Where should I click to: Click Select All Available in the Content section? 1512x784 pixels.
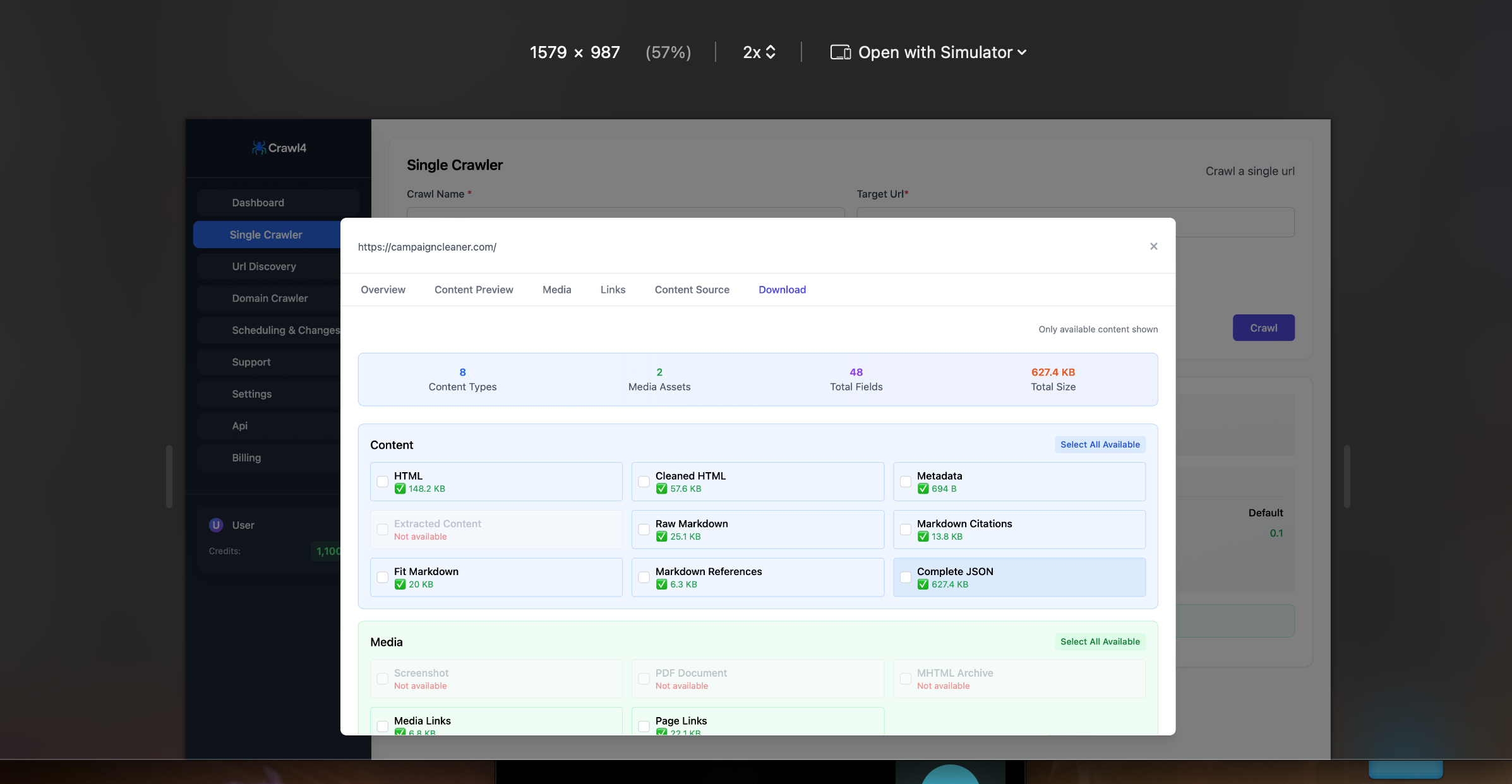tap(1100, 444)
